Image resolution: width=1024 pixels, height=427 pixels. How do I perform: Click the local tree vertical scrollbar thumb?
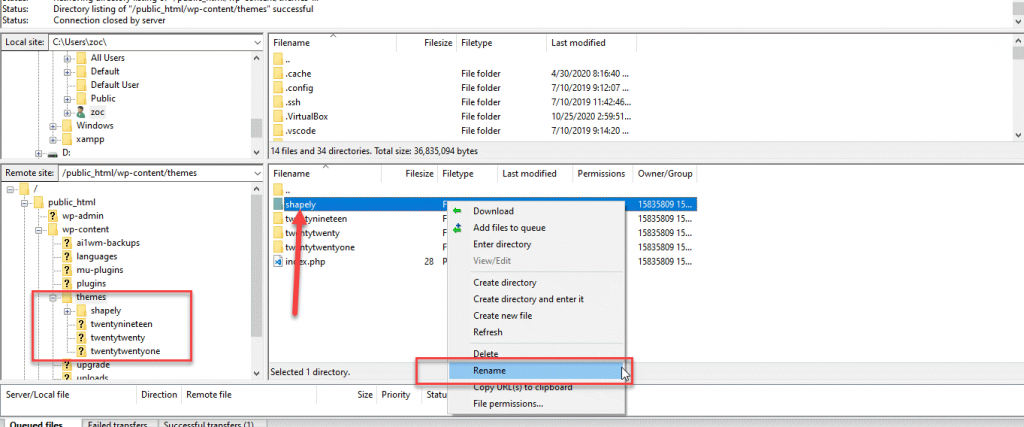pos(256,128)
